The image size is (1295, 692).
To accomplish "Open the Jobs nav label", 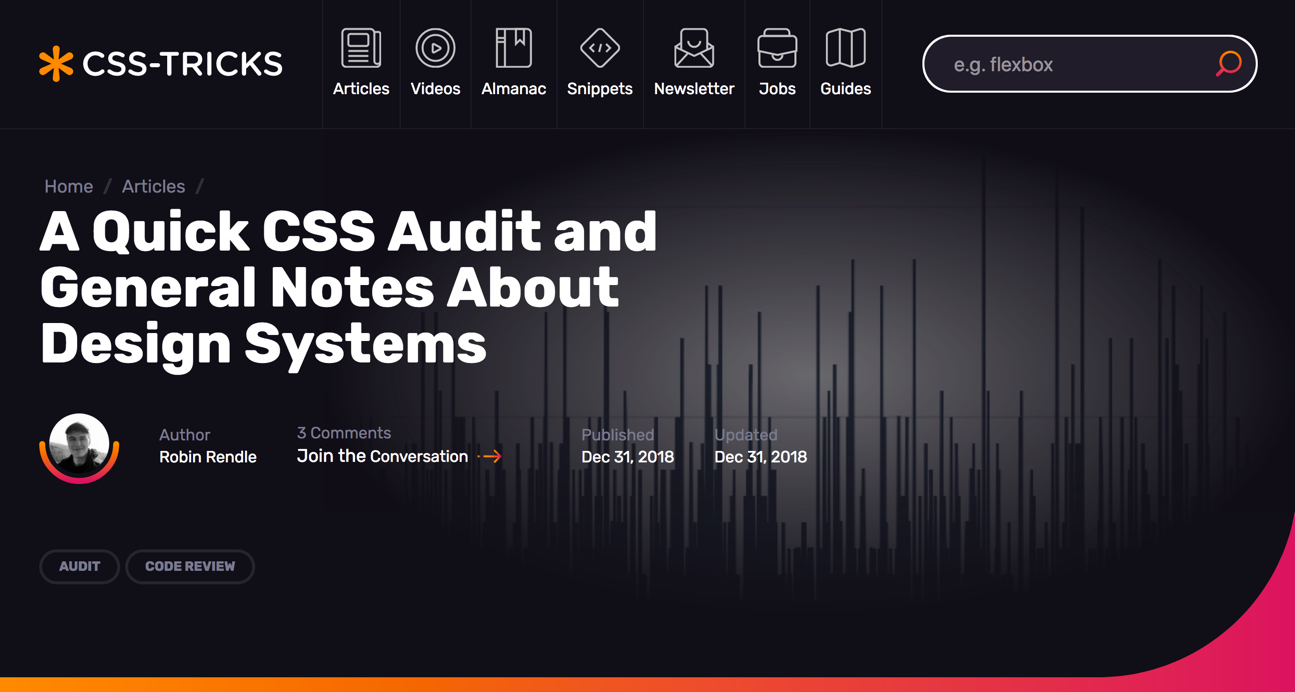I will click(777, 89).
